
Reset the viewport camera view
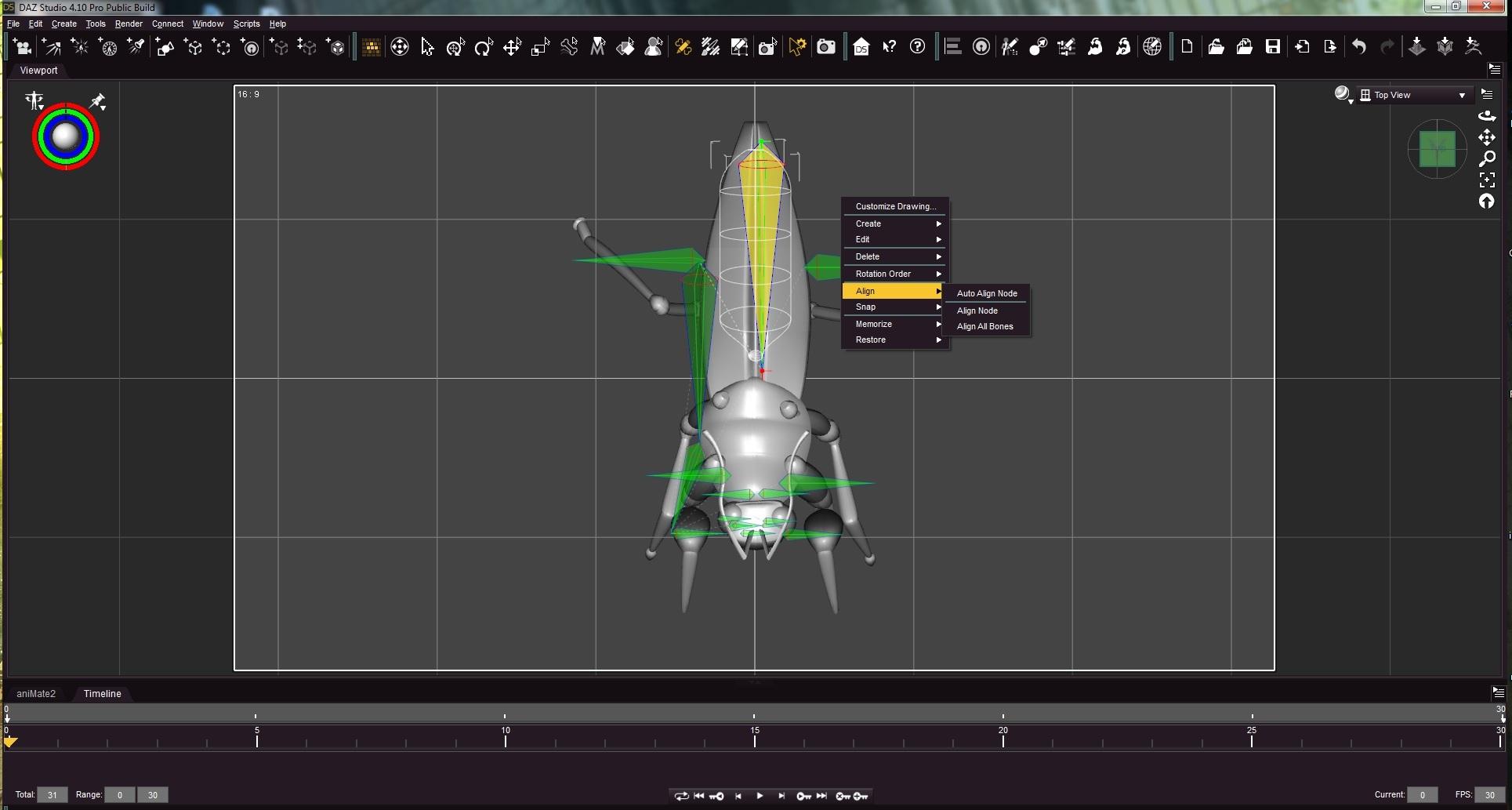coord(1487,202)
